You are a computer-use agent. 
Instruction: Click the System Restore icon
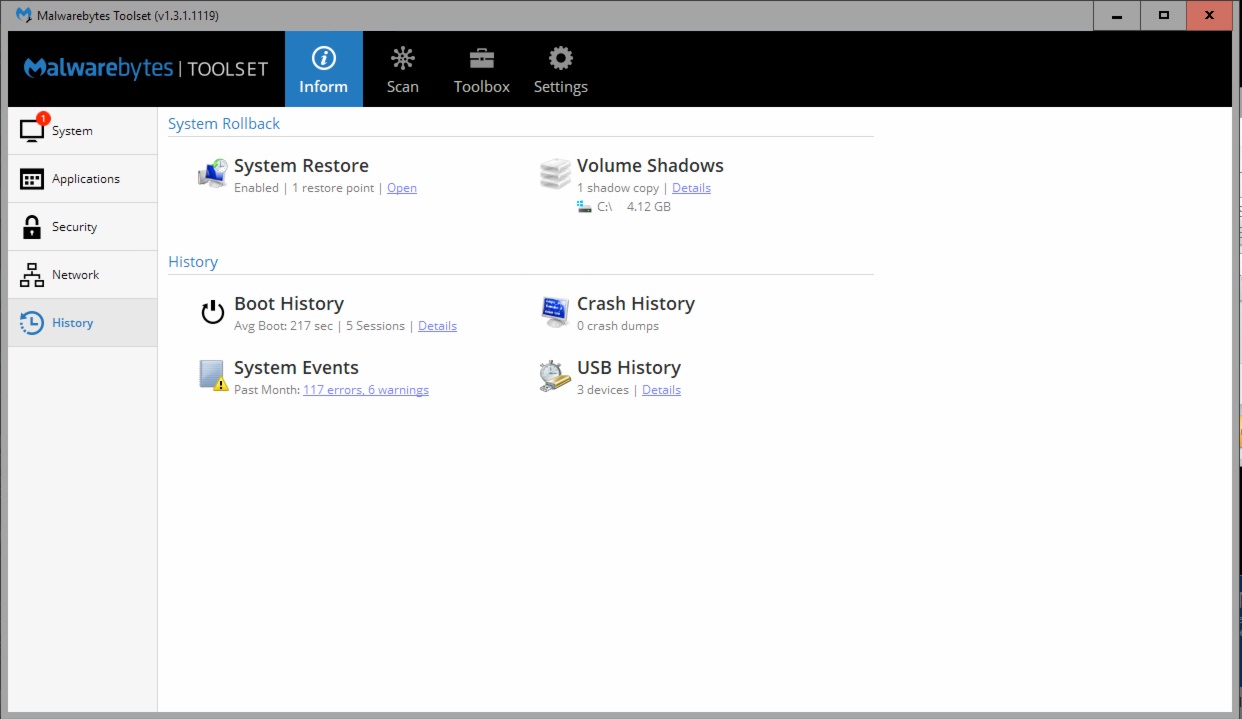pos(212,174)
